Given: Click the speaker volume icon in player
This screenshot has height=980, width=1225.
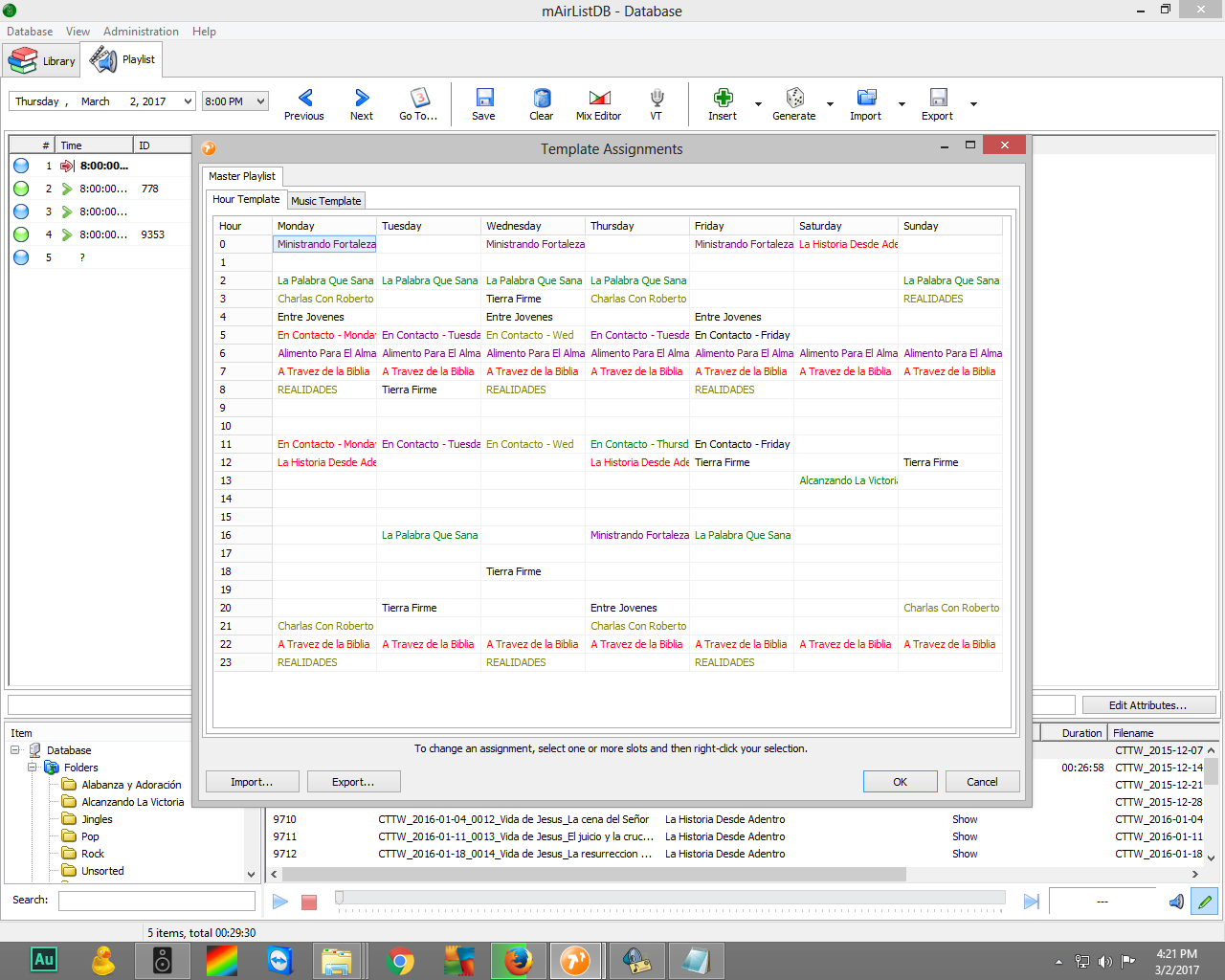Looking at the screenshot, I should [x=1176, y=902].
